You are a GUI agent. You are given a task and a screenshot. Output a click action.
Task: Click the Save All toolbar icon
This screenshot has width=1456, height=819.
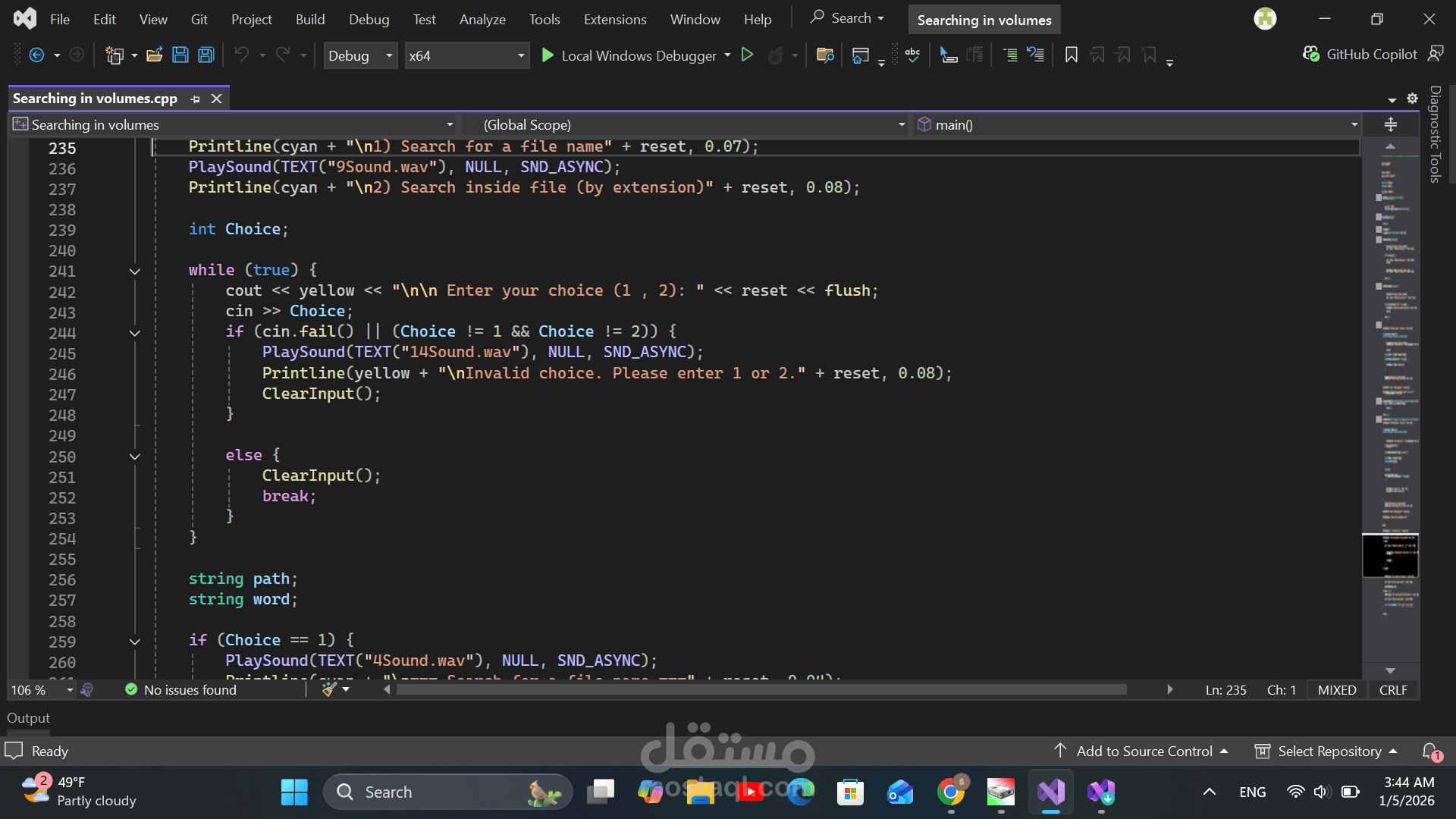206,55
